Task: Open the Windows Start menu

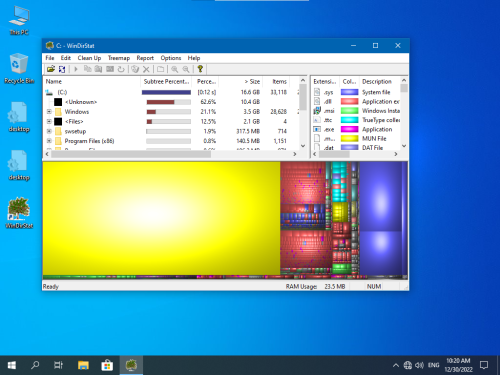Action: point(12,365)
